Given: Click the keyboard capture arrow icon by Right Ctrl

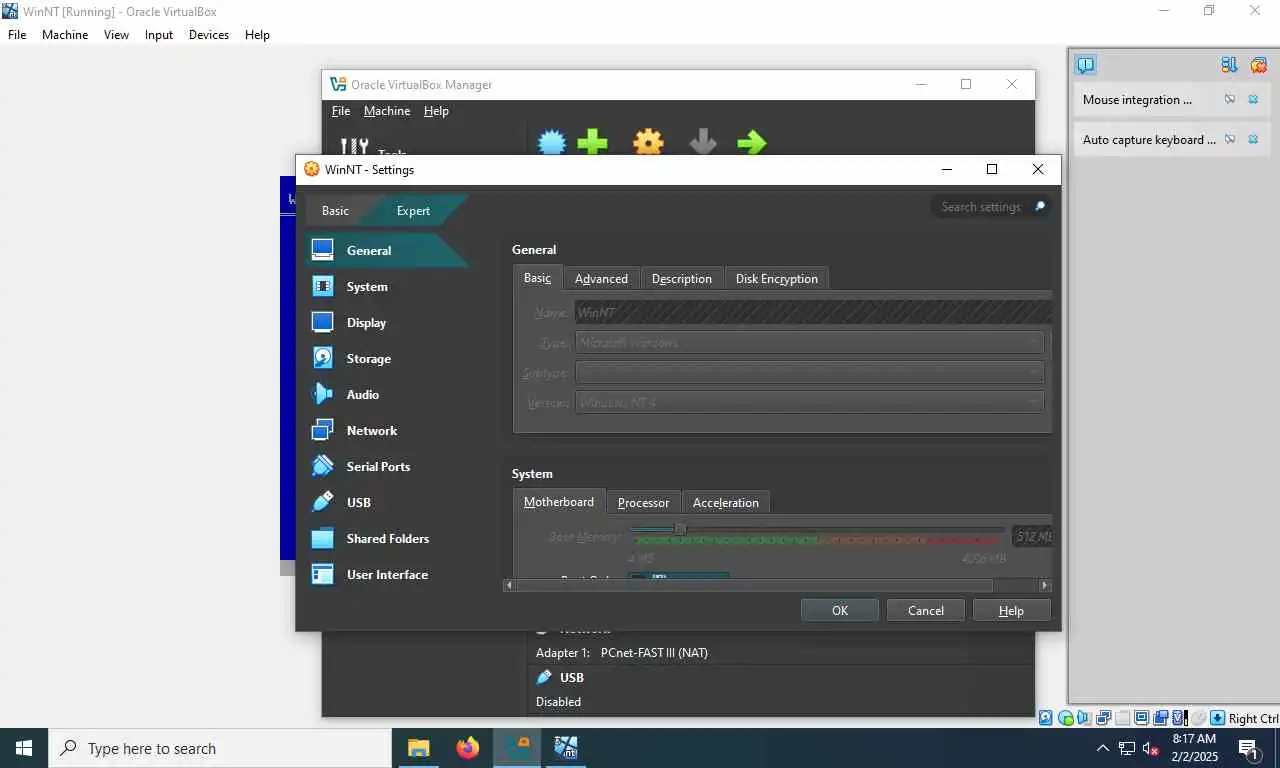Looking at the screenshot, I should point(1217,718).
